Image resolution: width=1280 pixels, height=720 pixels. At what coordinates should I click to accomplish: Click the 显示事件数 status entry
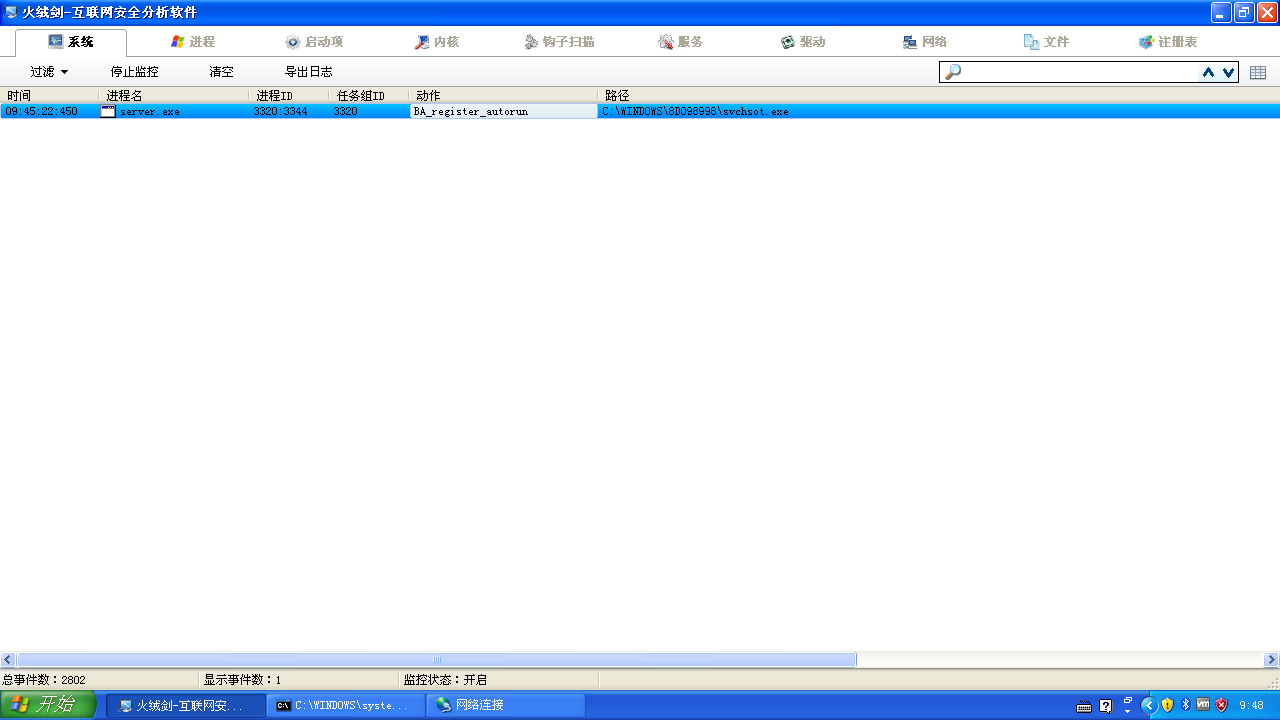[243, 680]
